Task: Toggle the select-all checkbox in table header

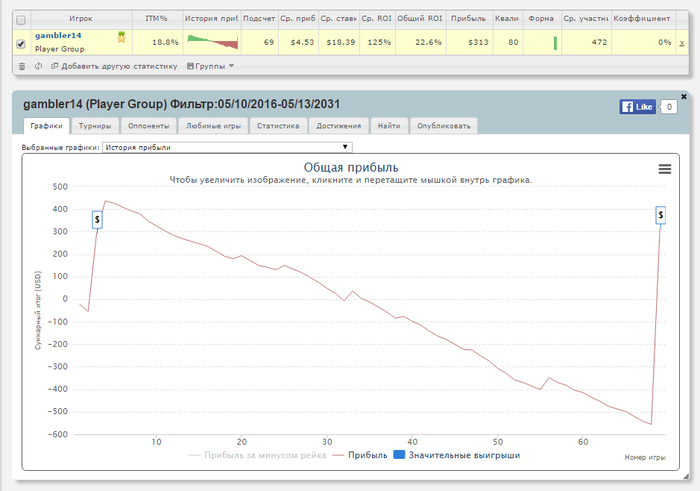Action: [21, 20]
